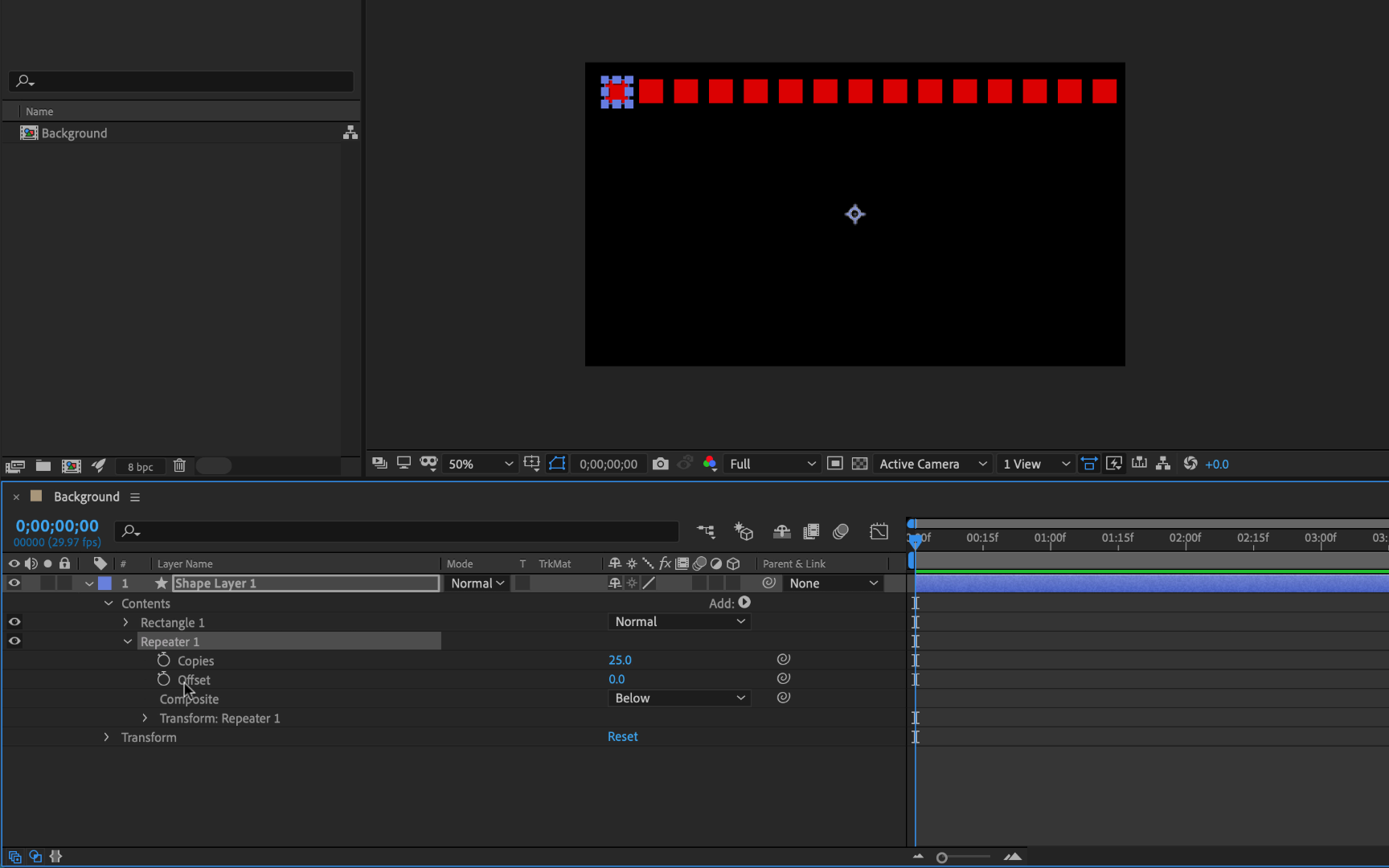The height and width of the screenshot is (868, 1389).
Task: Enable Motion Blur for layers icon
Action: coord(841,531)
